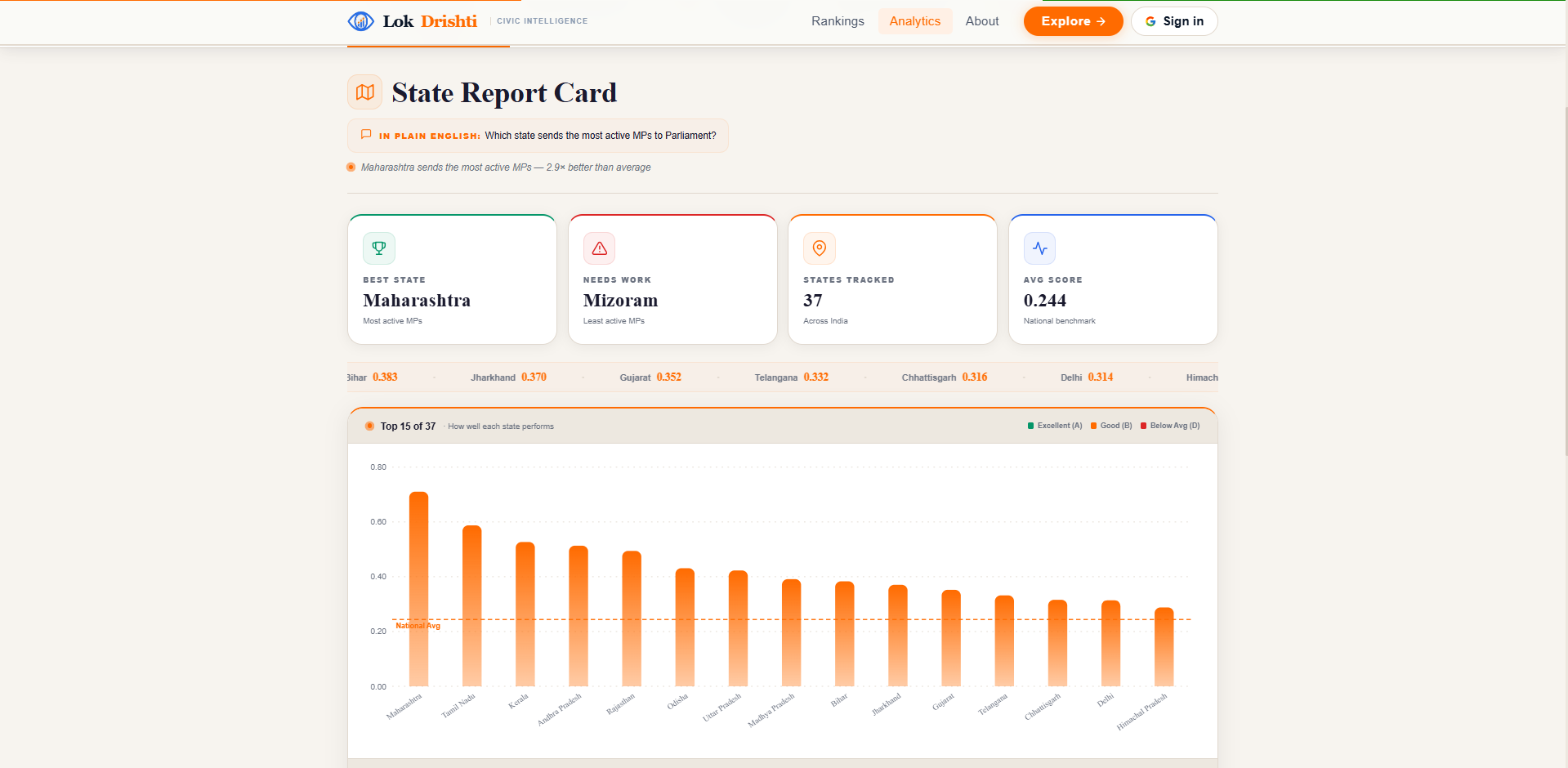Click the pulse icon on the Avg Score card
Image resolution: width=1568 pixels, height=768 pixels.
(1039, 248)
